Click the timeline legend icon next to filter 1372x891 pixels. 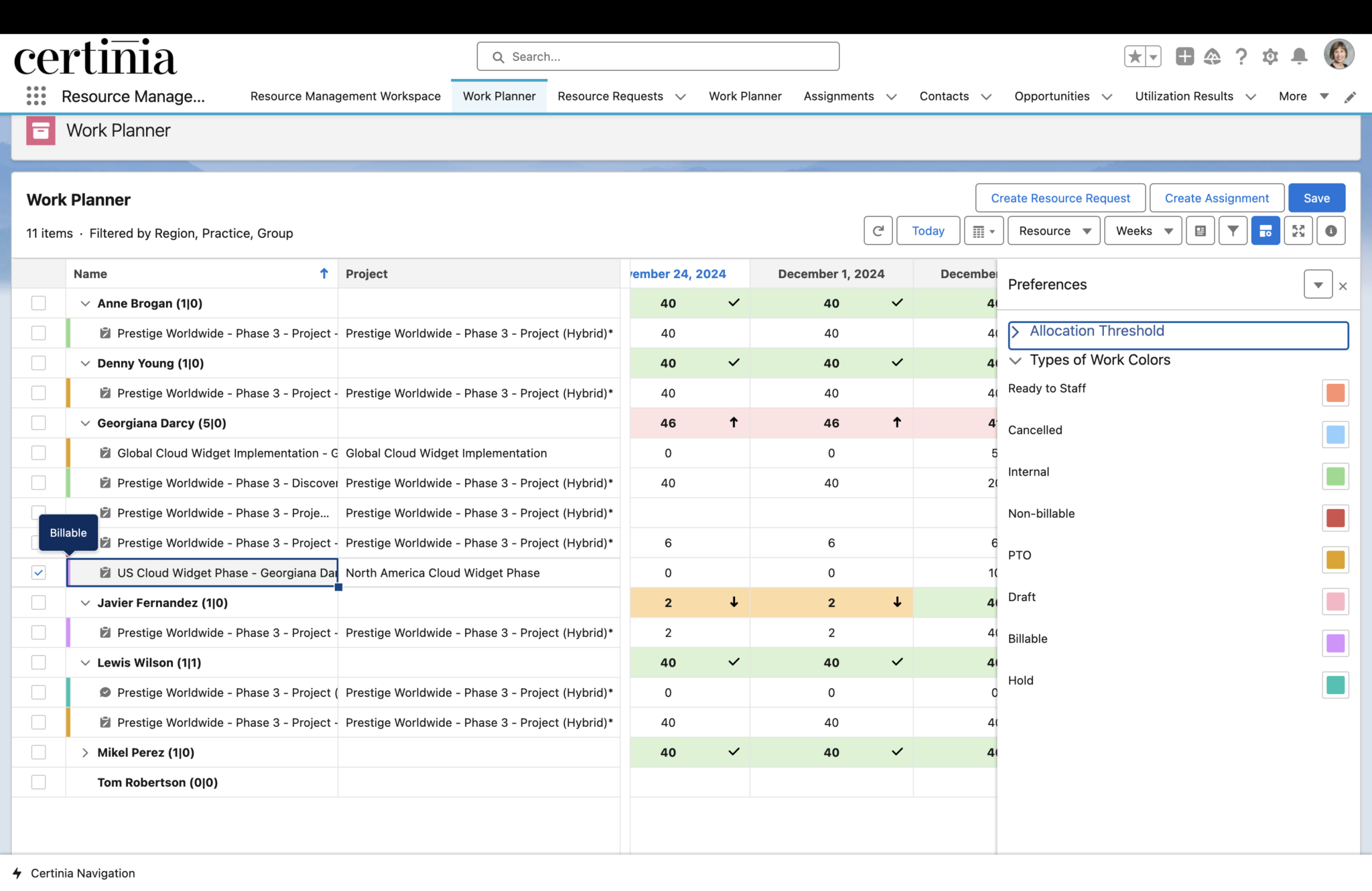point(1200,230)
